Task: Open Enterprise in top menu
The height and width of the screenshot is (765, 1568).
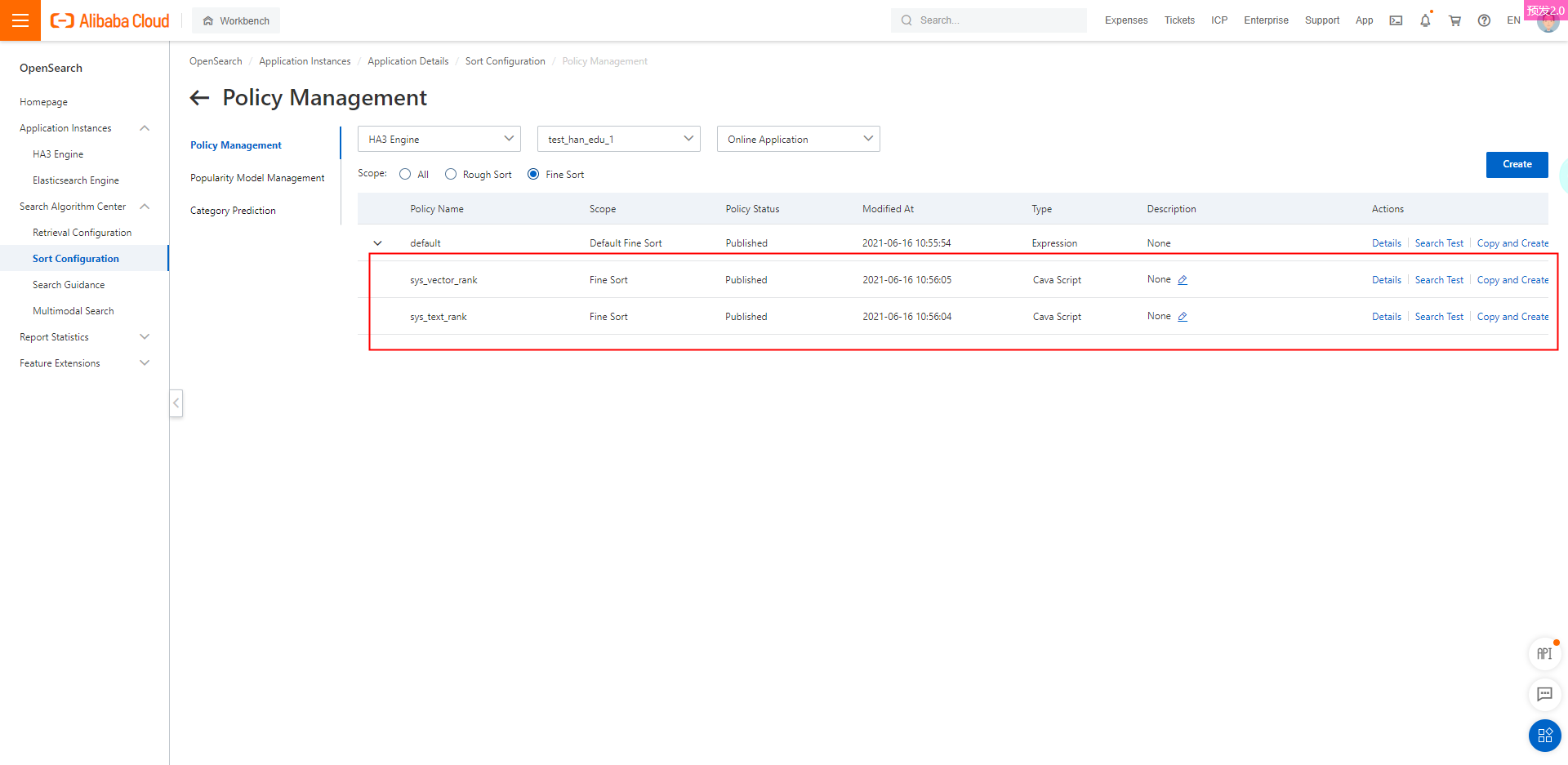Action: pyautogui.click(x=1266, y=20)
